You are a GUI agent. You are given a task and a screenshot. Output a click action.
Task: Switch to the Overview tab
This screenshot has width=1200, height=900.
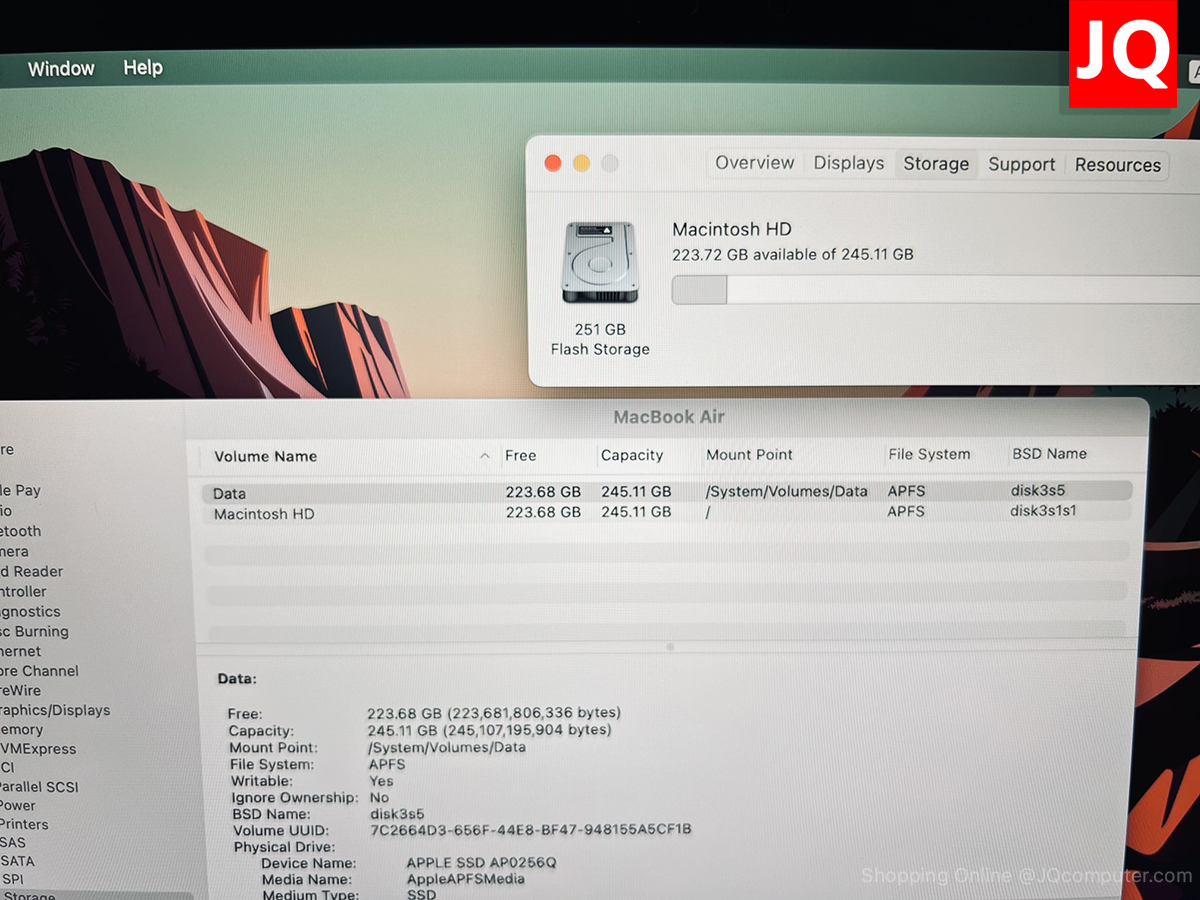pos(755,163)
